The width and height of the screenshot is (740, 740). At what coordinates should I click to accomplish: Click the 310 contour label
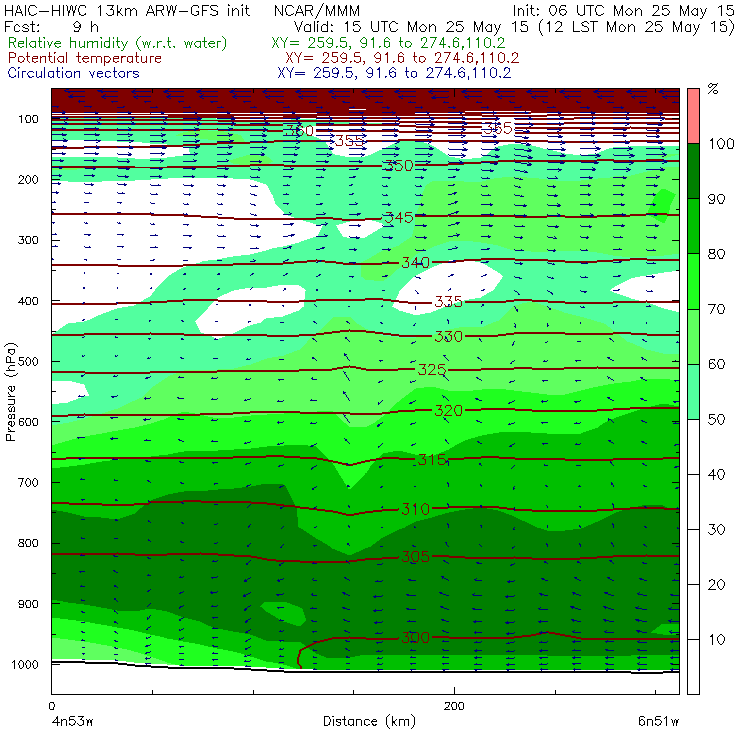415,509
